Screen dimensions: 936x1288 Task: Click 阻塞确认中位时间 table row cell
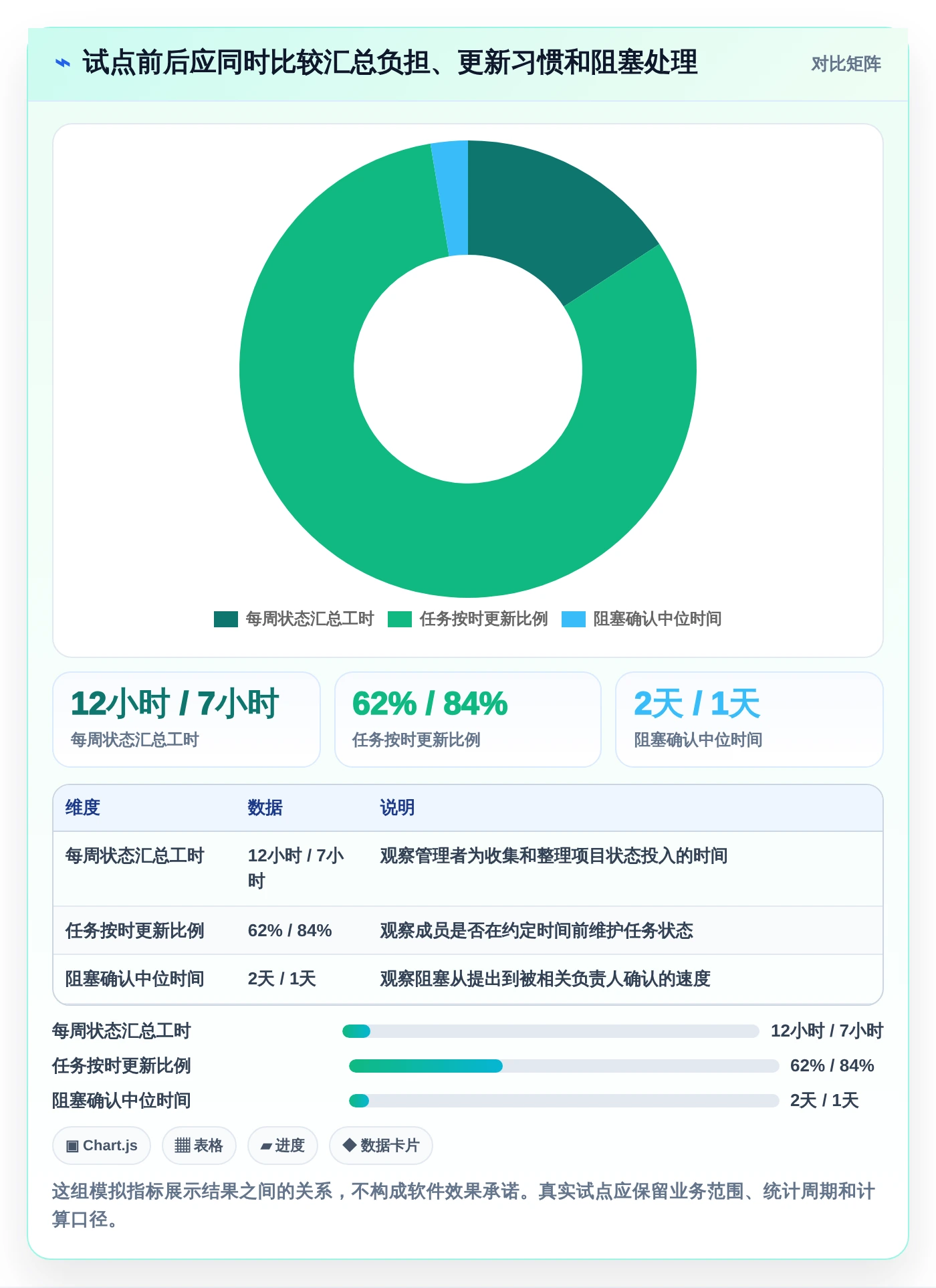[x=134, y=979]
